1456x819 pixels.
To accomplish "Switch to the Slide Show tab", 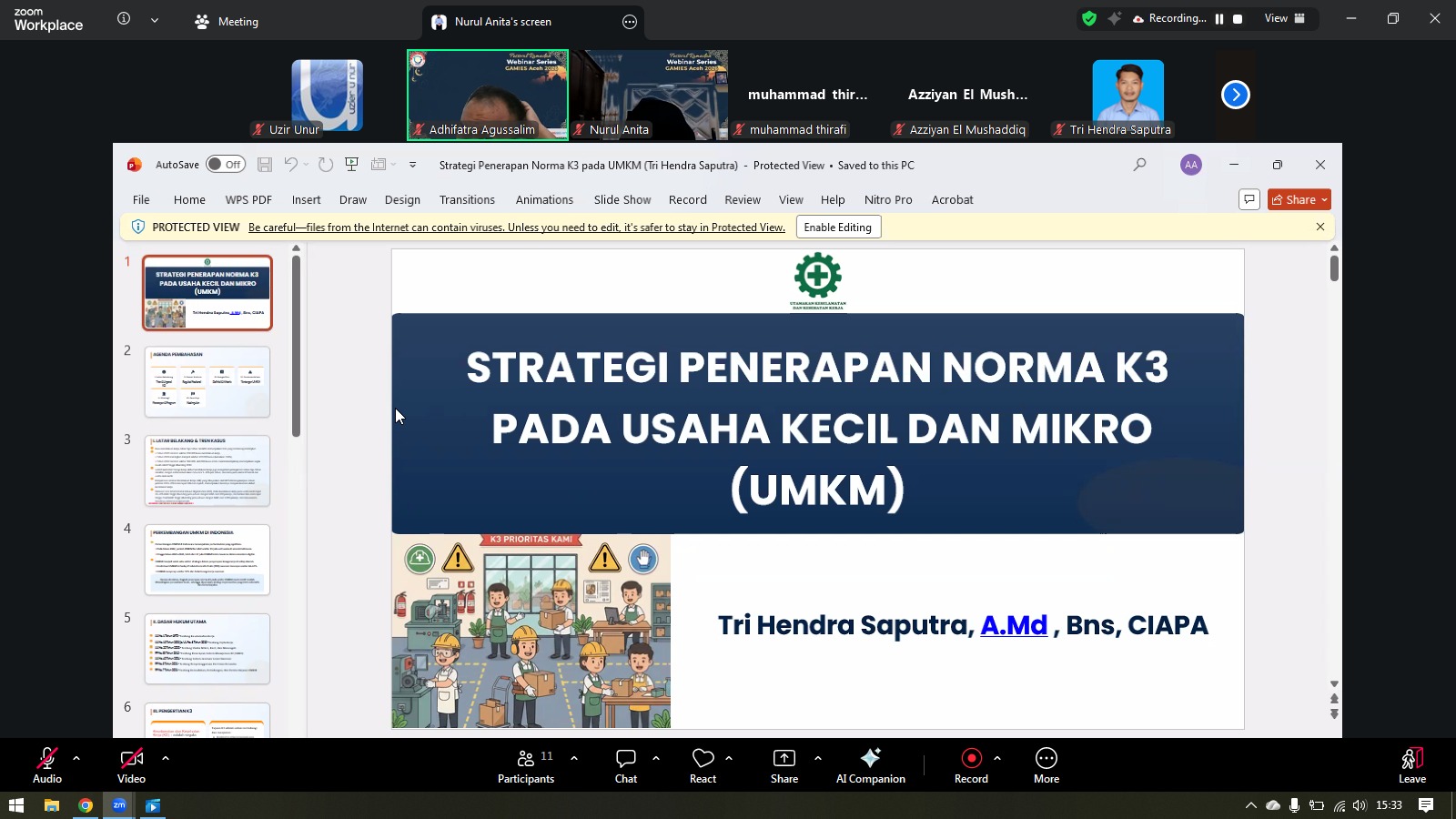I will coord(622,200).
